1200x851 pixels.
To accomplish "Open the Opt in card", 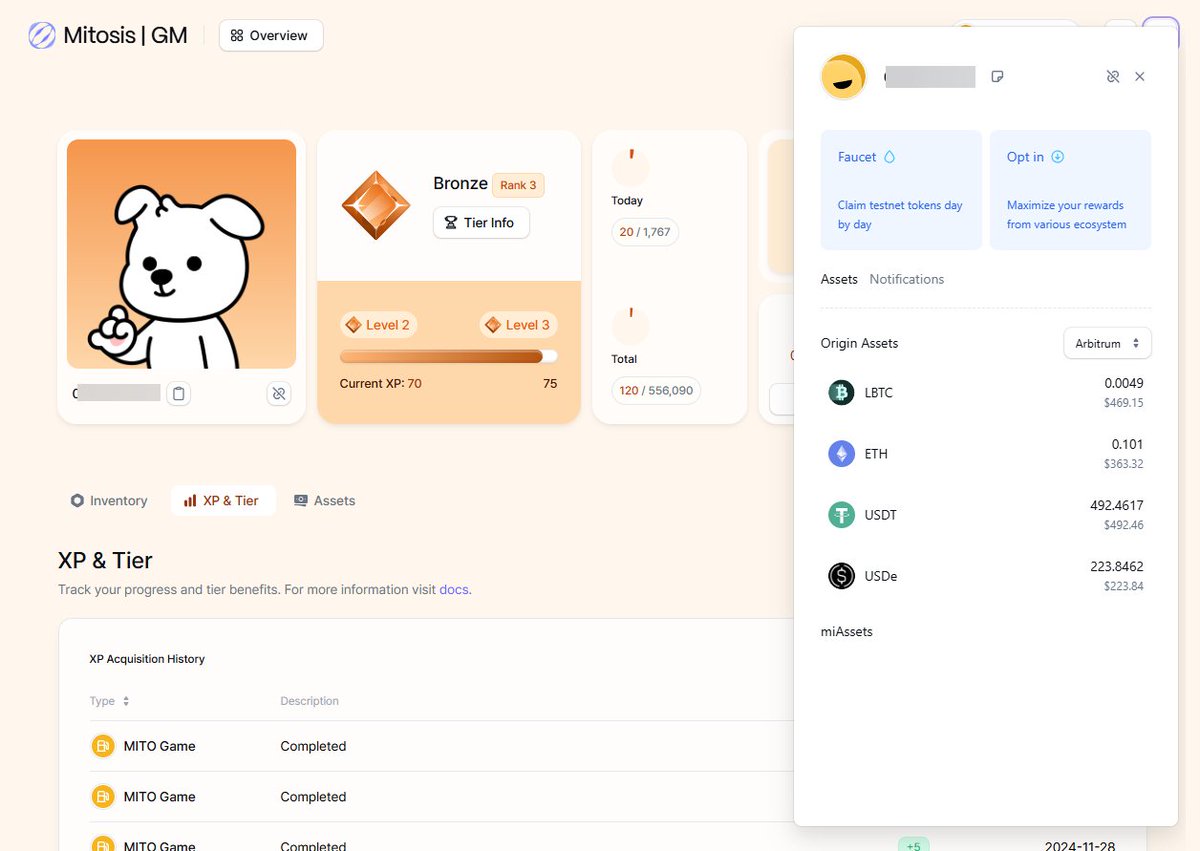I will 1070,190.
